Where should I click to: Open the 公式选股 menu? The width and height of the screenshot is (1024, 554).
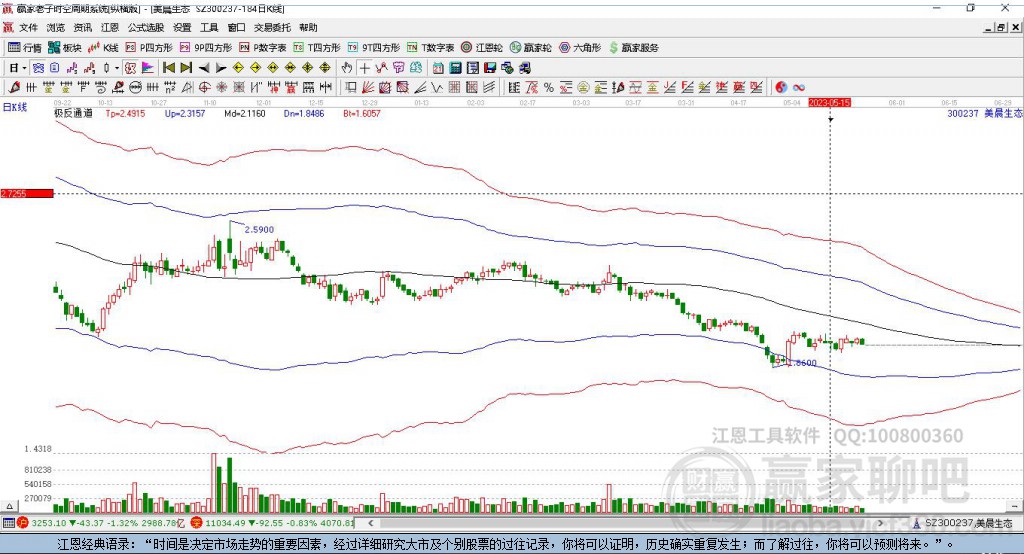[x=146, y=27]
